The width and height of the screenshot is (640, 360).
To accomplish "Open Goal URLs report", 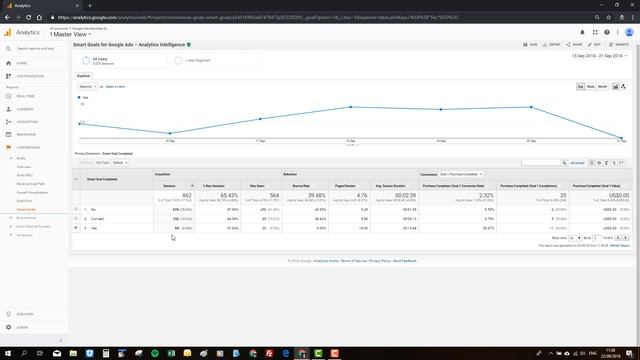I will [x=24, y=176].
